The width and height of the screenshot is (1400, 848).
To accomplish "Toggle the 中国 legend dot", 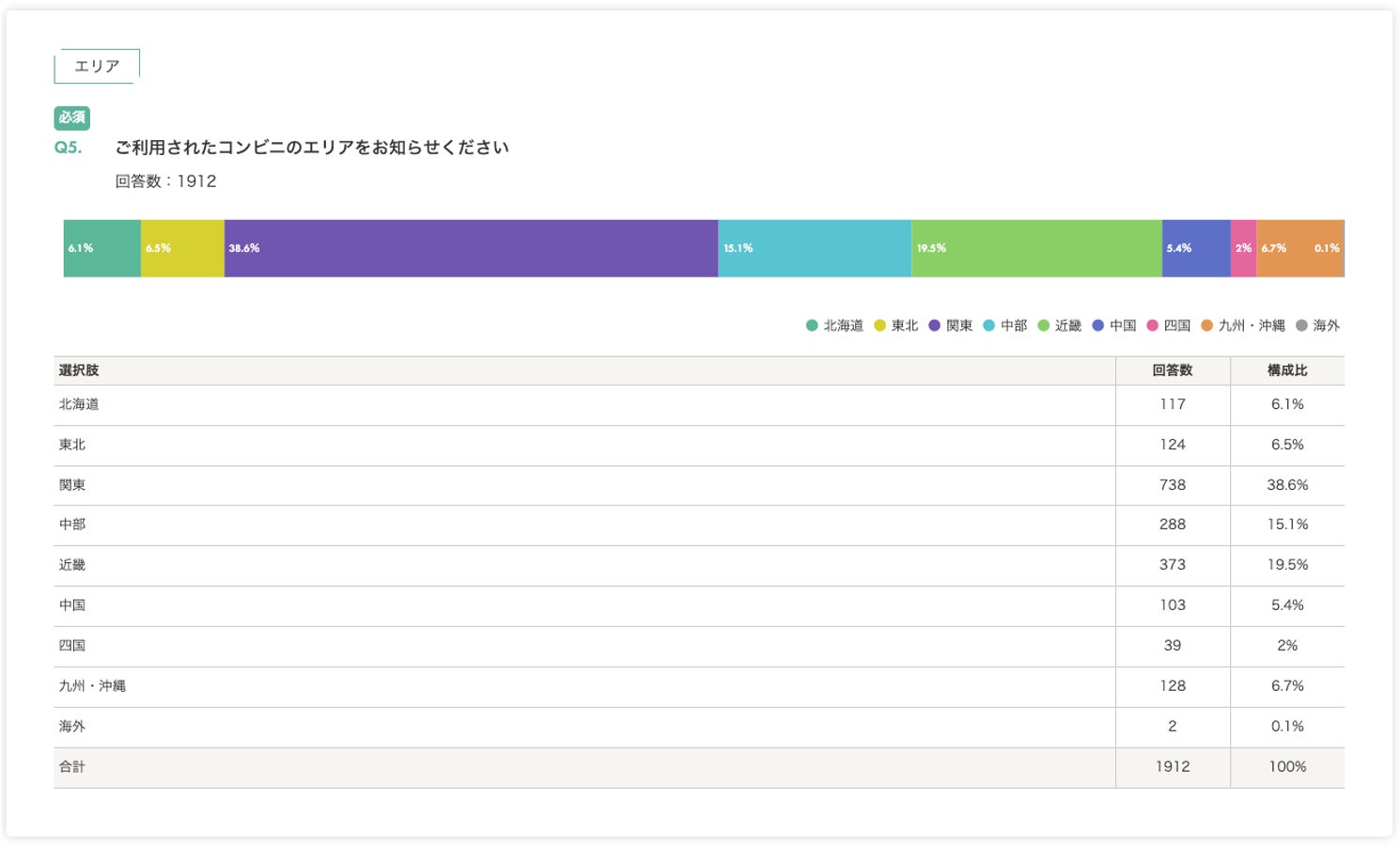I will coord(1097,325).
